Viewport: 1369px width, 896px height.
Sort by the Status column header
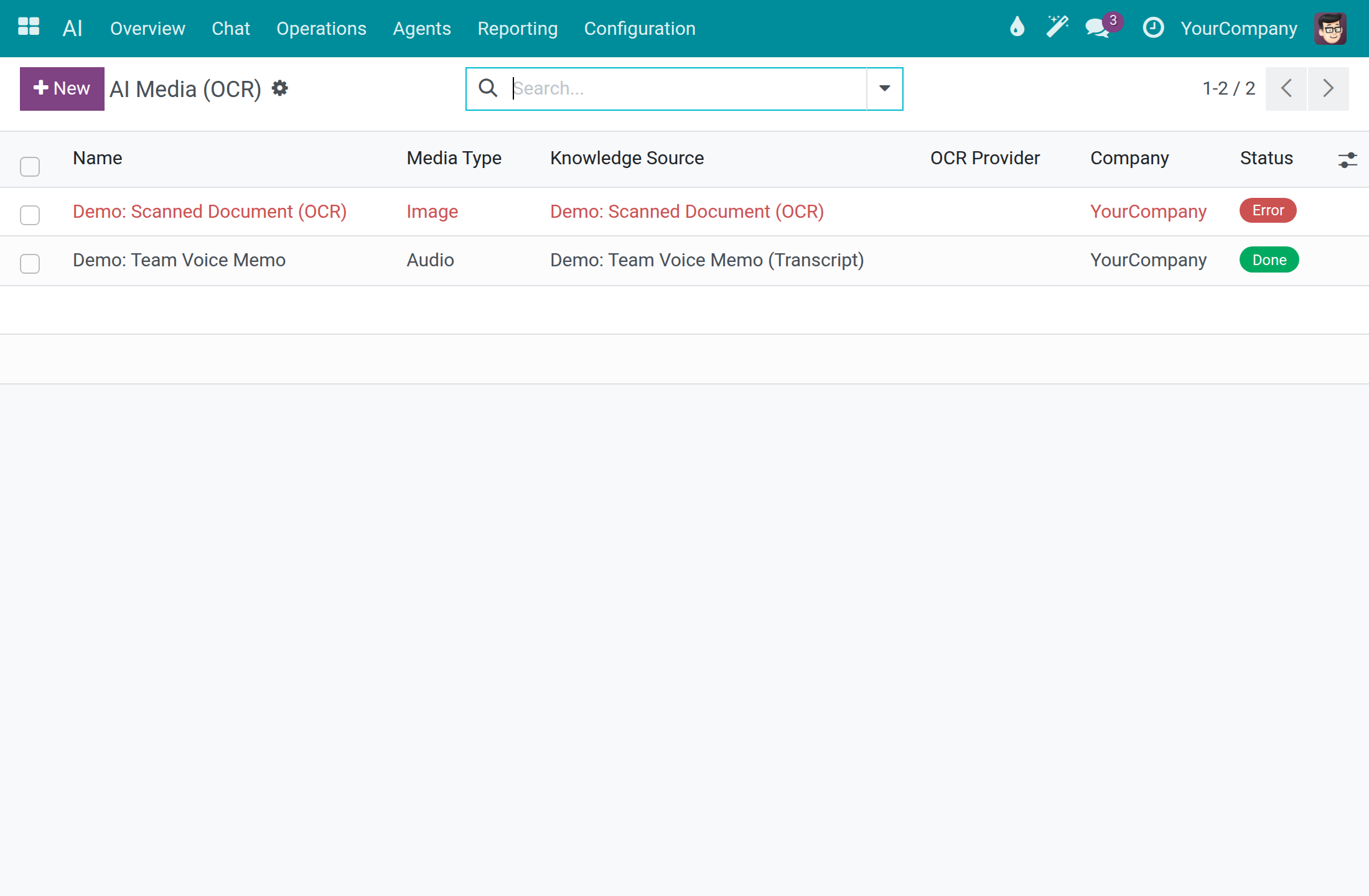click(x=1266, y=158)
